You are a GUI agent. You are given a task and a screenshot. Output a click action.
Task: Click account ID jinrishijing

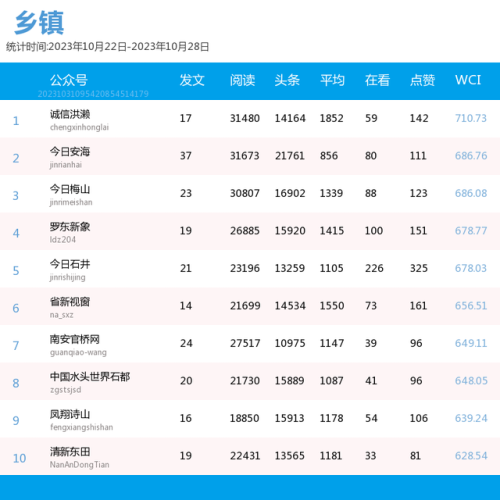click(68, 277)
